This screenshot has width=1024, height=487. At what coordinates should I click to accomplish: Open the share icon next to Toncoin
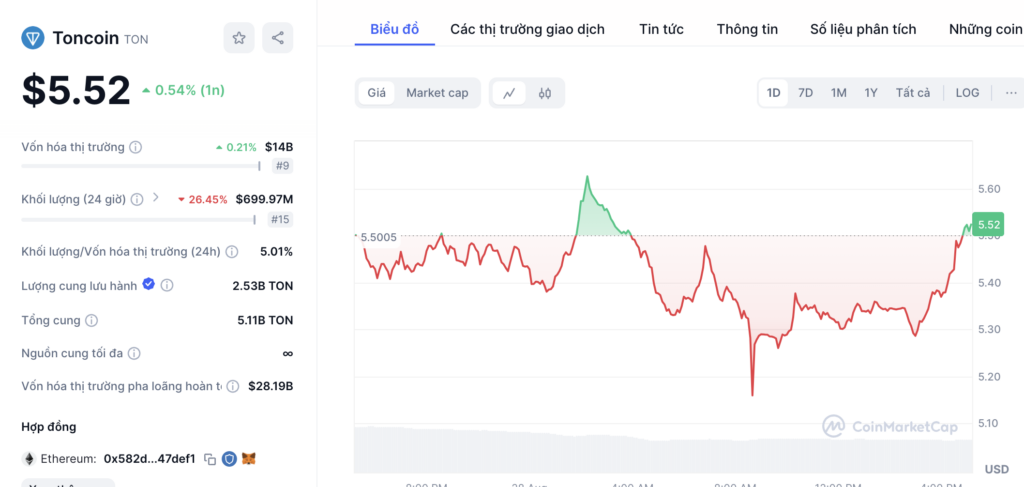(278, 38)
